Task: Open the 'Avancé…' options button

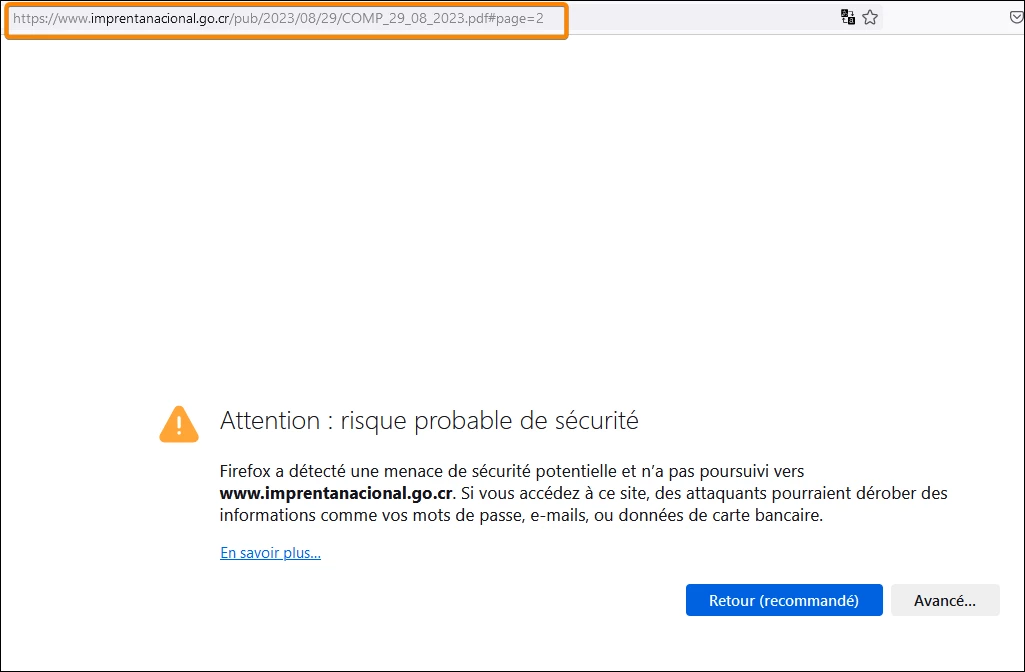Action: point(945,600)
